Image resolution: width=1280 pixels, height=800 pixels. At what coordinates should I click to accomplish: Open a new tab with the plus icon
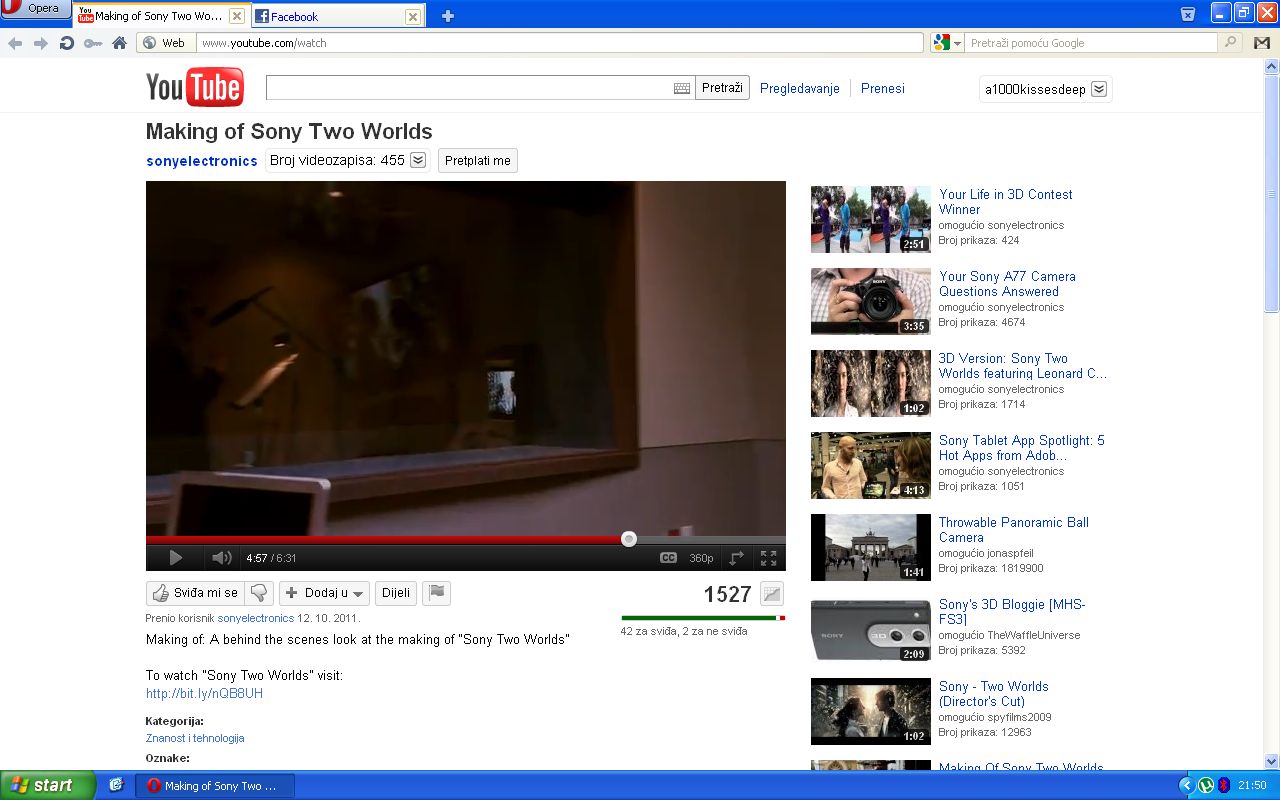point(447,16)
